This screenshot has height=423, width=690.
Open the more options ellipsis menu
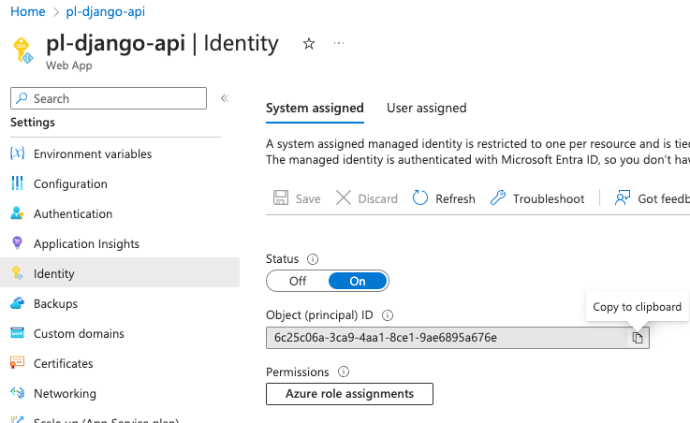coord(339,43)
